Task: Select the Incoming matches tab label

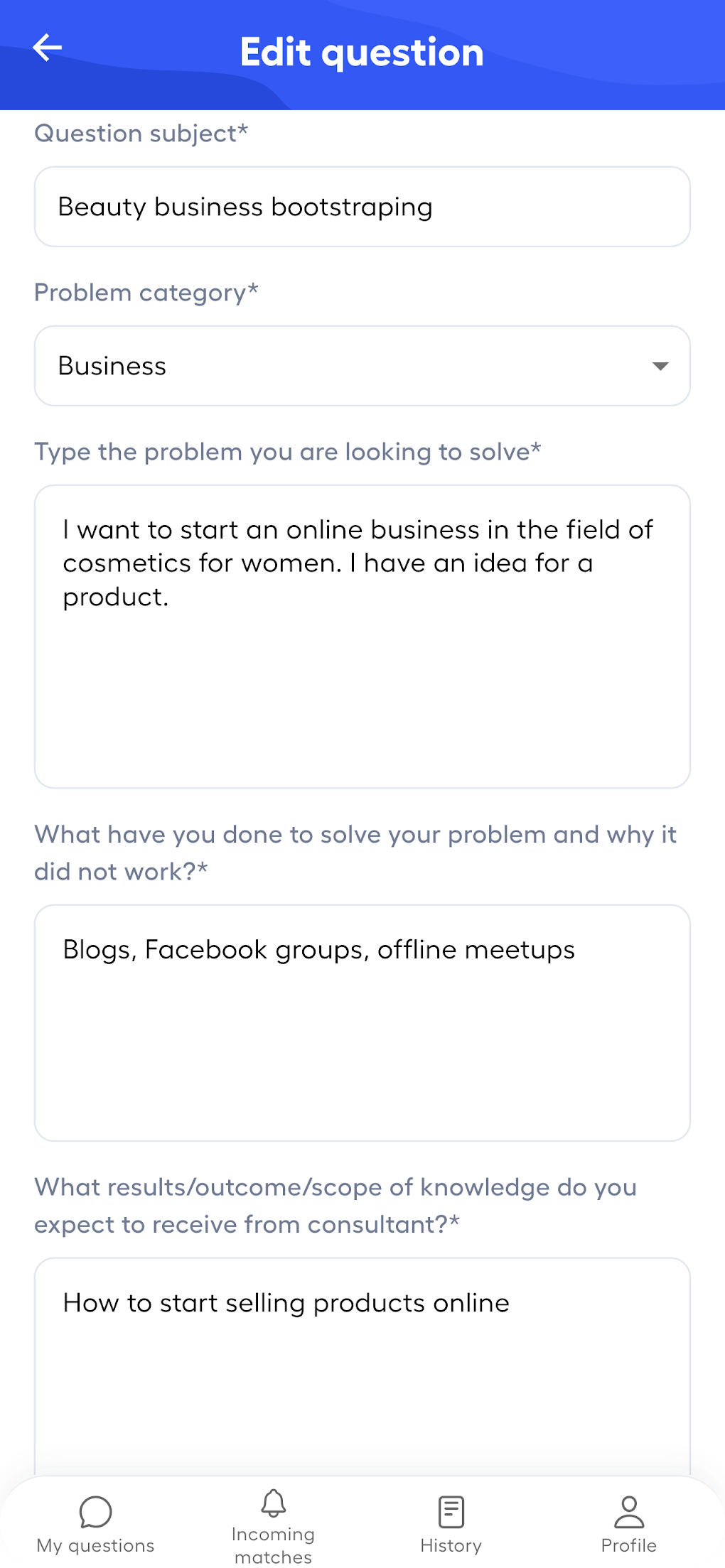Action: click(273, 1546)
